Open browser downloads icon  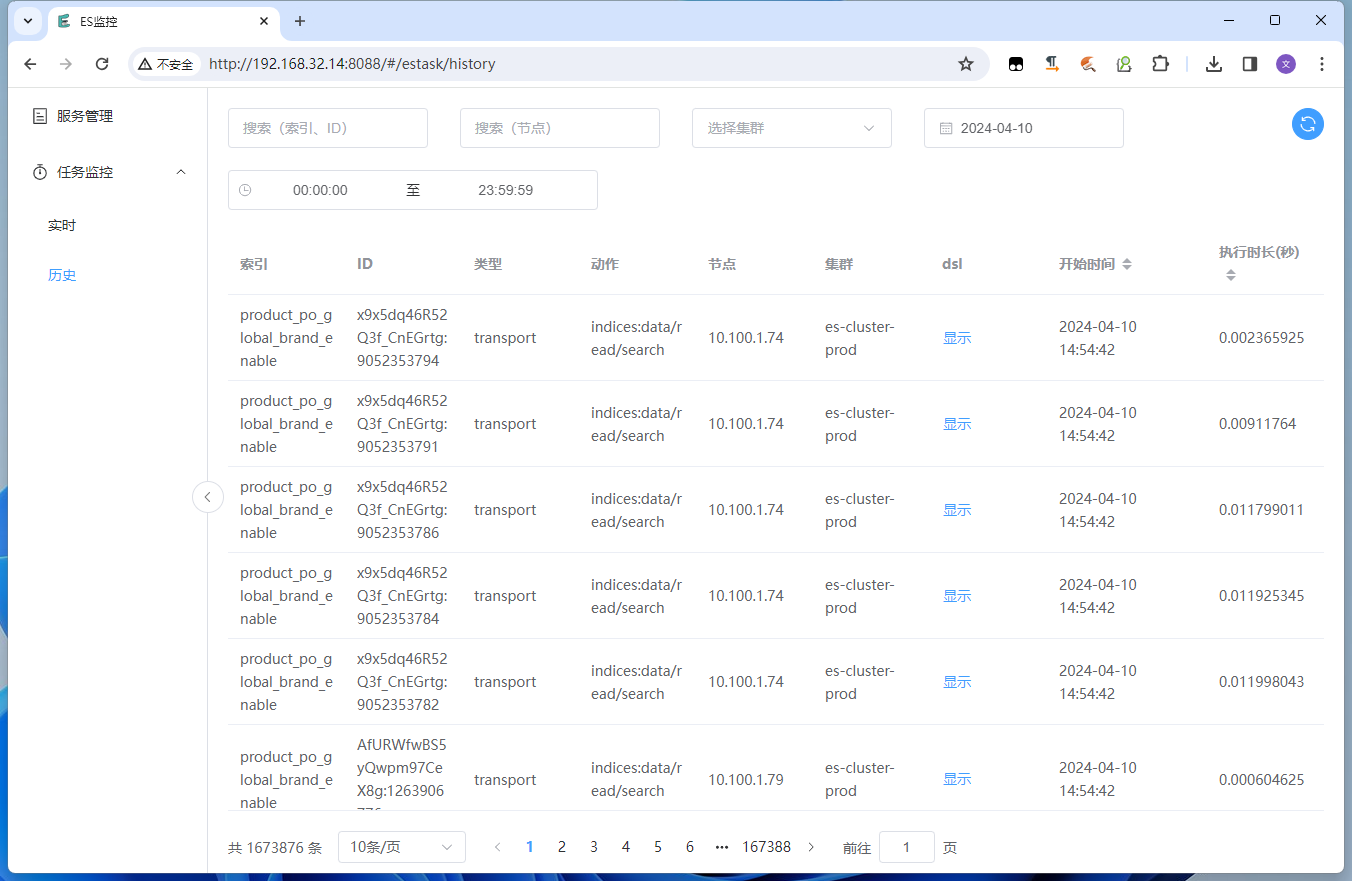[1214, 64]
